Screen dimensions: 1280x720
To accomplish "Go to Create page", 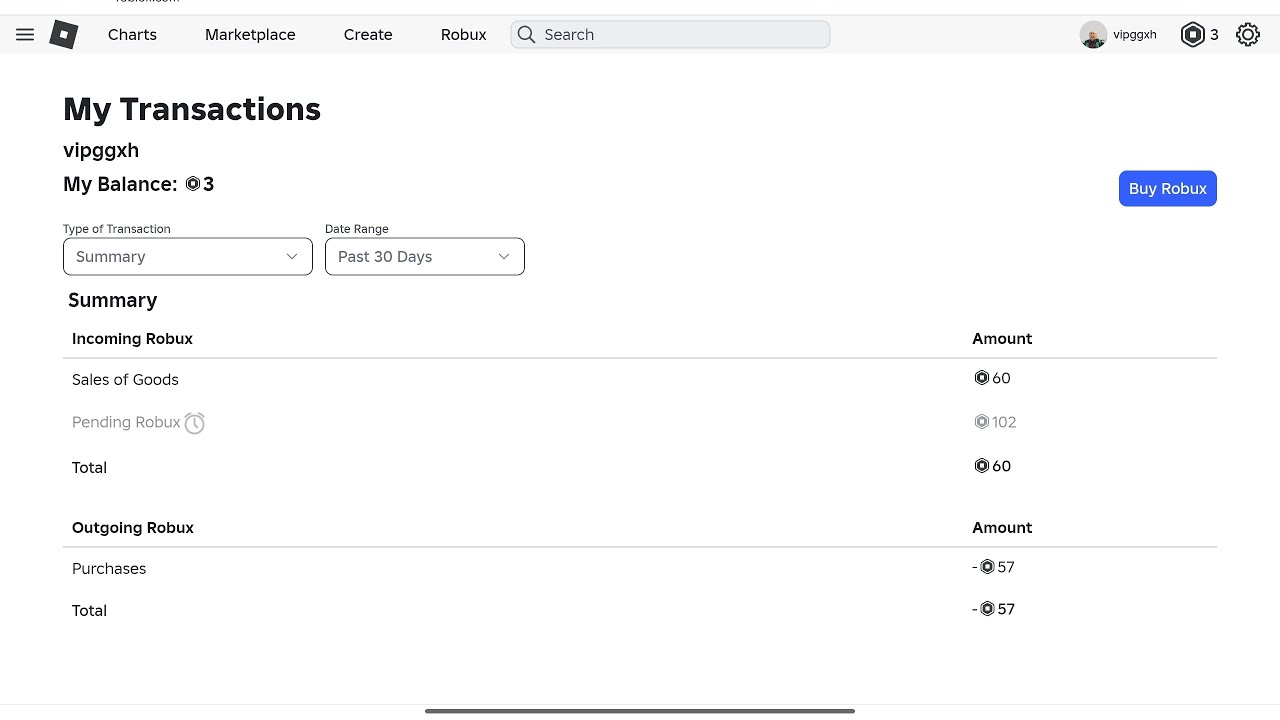I will tap(368, 34).
